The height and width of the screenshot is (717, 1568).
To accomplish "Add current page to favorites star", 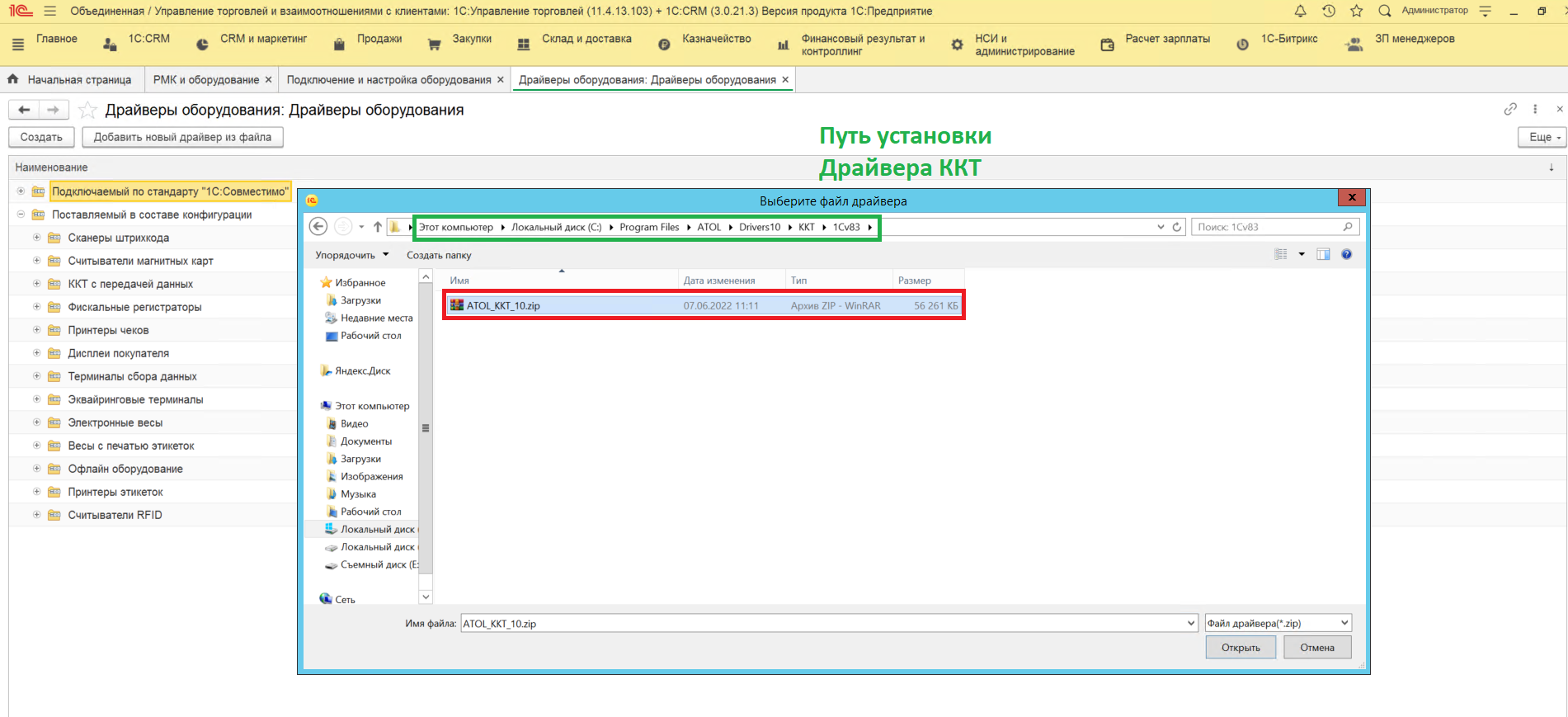I will coord(87,110).
